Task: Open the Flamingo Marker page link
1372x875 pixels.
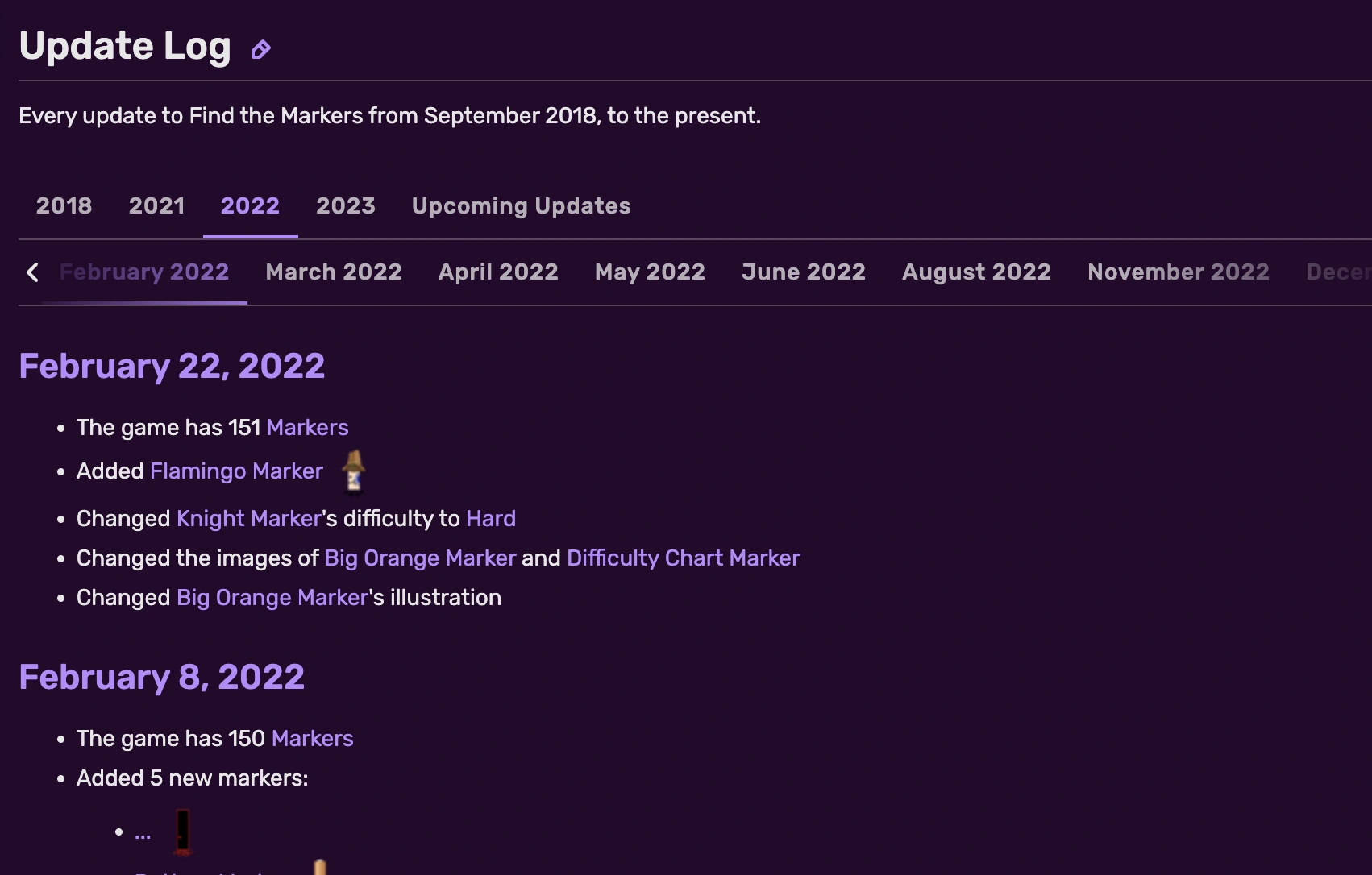Action: click(x=236, y=471)
